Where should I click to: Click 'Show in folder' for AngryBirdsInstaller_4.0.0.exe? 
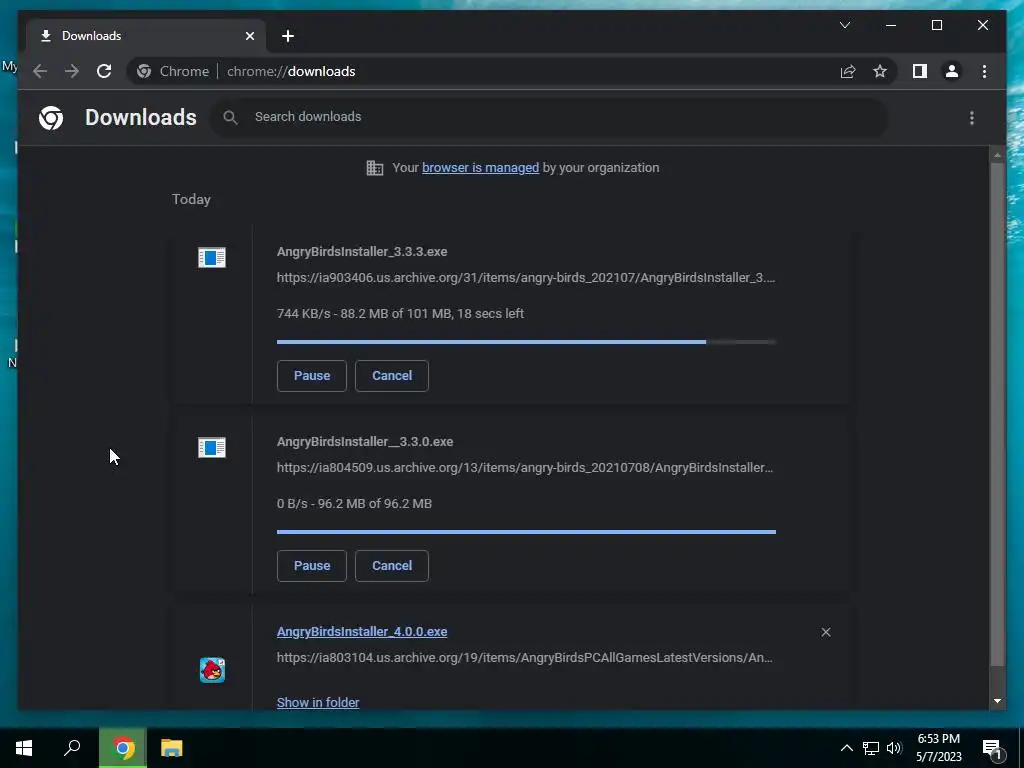point(318,703)
